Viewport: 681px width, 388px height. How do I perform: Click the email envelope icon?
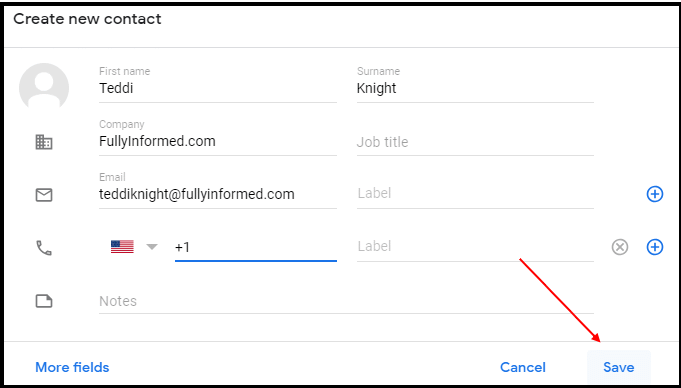[x=44, y=195]
